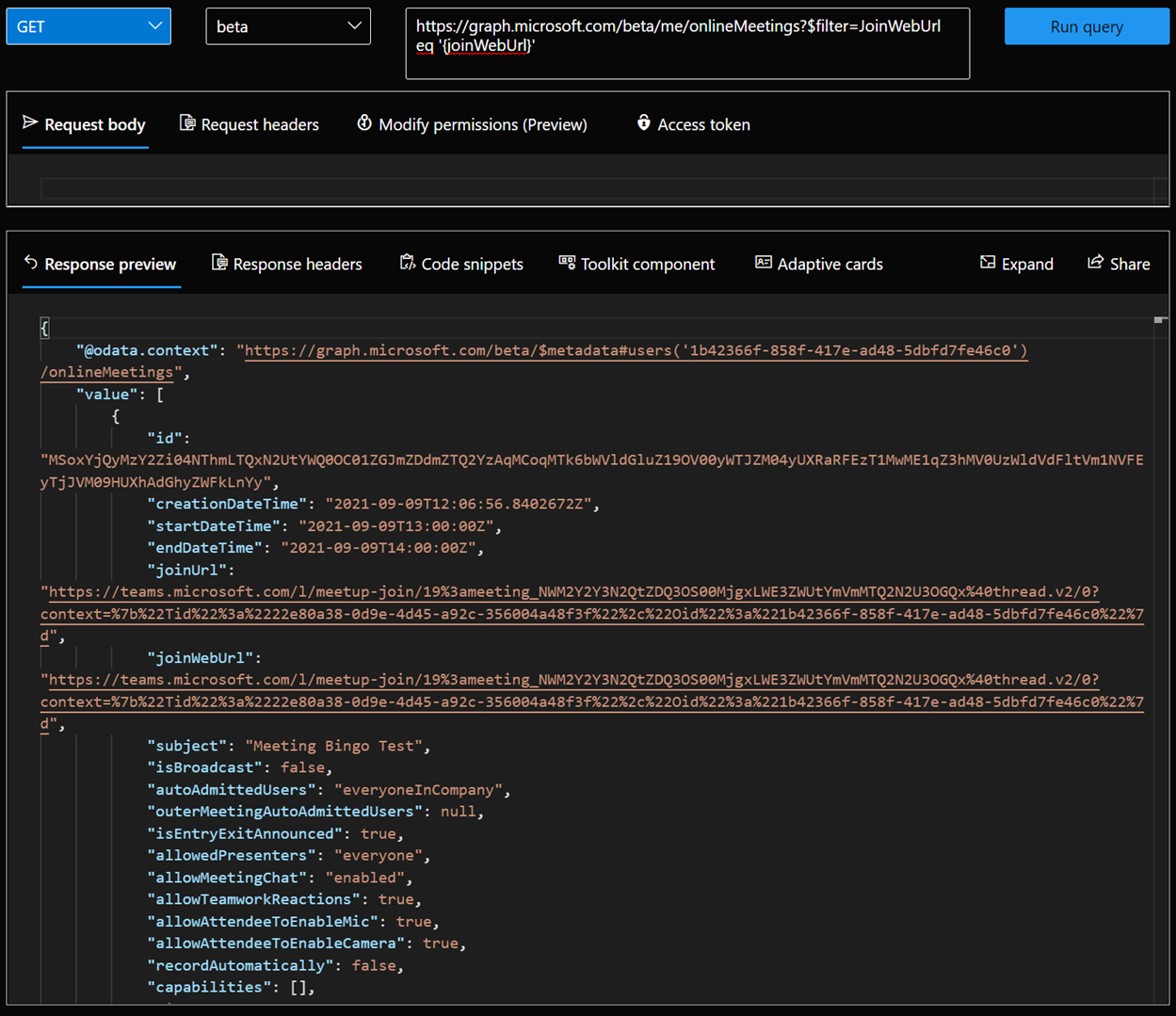Click the Response headers document icon
This screenshot has width=1176, height=1016.
click(219, 262)
